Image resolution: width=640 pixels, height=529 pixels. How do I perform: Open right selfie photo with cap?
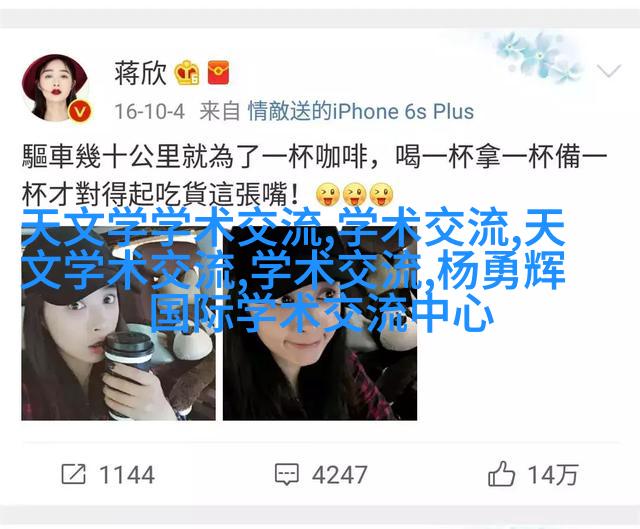(x=320, y=323)
